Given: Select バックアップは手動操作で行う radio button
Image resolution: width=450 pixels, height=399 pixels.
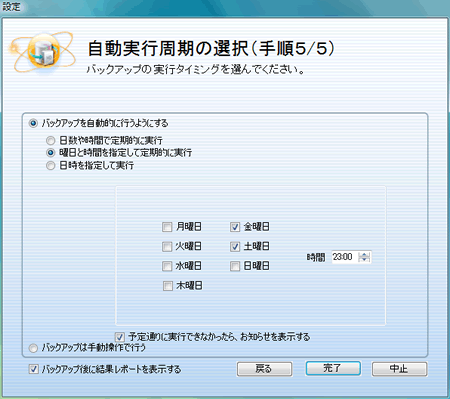Looking at the screenshot, I should click(x=33, y=348).
